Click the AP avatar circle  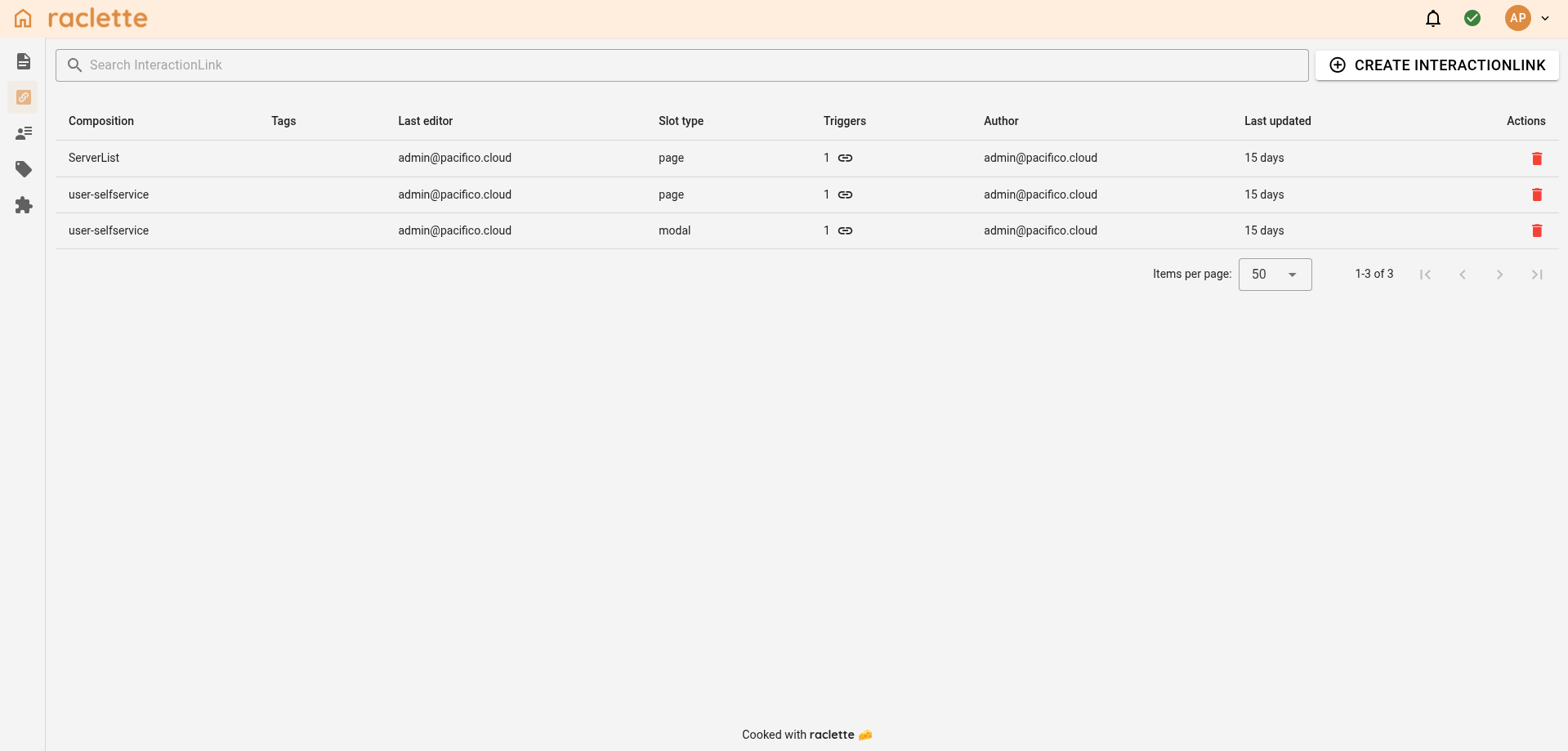tap(1520, 17)
